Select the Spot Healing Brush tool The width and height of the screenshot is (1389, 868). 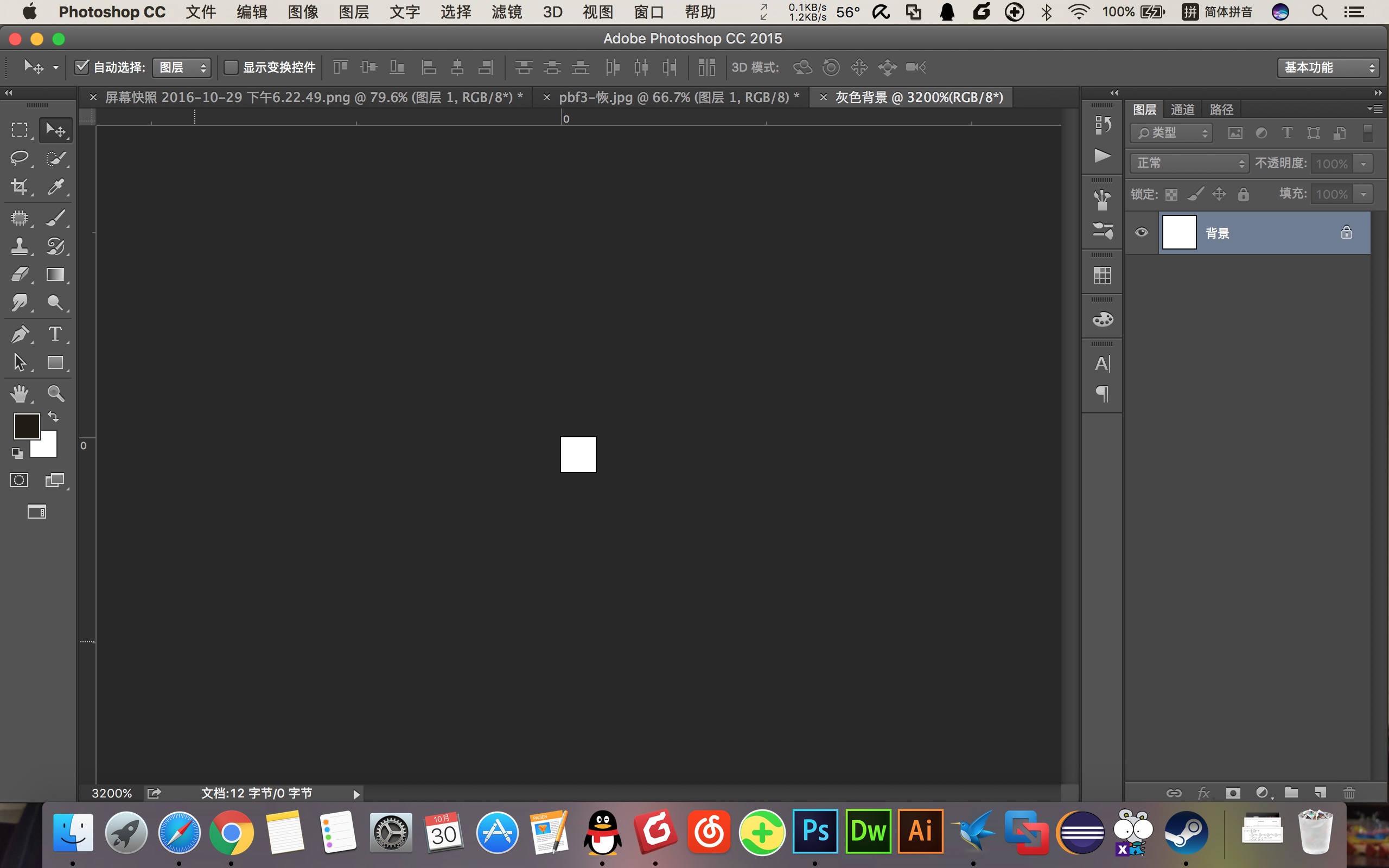click(20, 218)
